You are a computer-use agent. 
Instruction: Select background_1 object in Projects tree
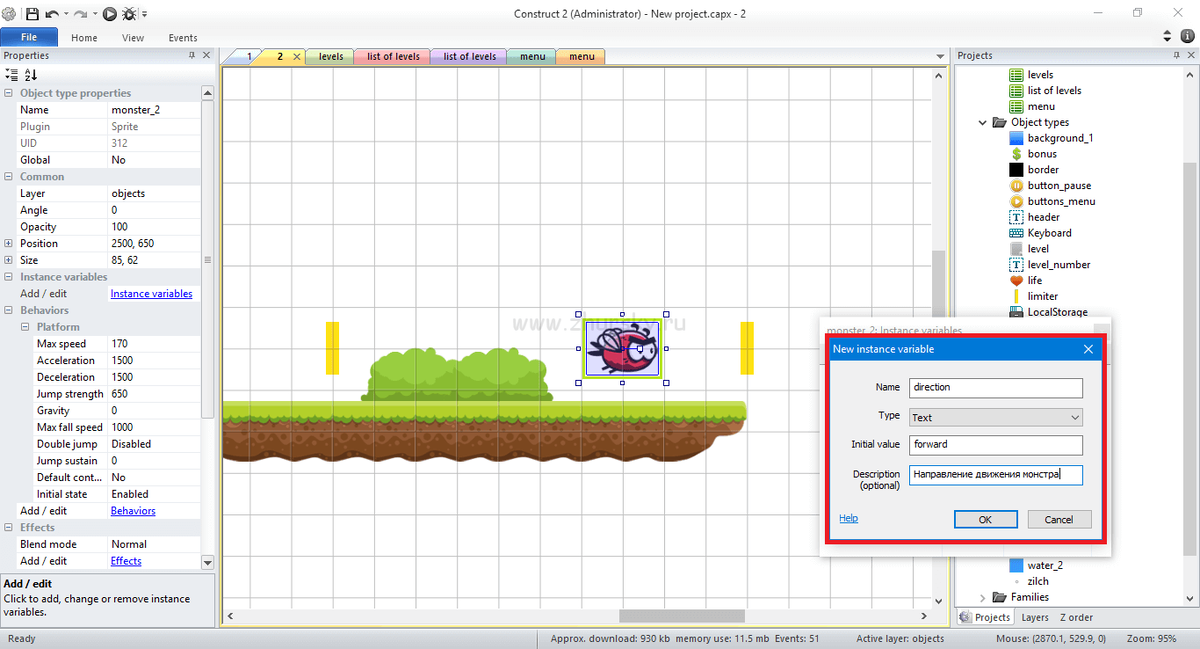(1051, 138)
